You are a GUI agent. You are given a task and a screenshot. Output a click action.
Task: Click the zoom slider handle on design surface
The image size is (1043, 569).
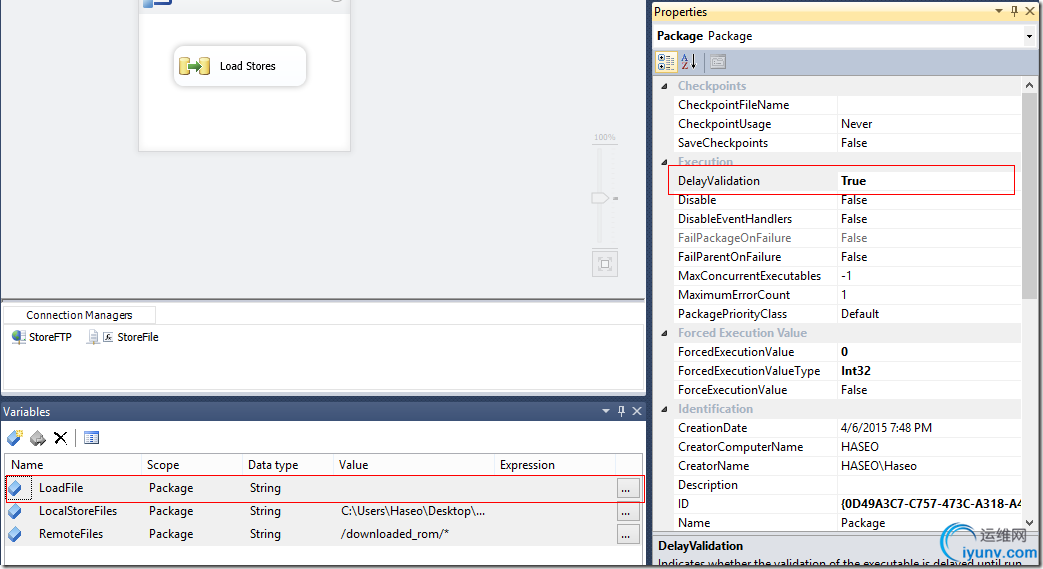tap(599, 198)
